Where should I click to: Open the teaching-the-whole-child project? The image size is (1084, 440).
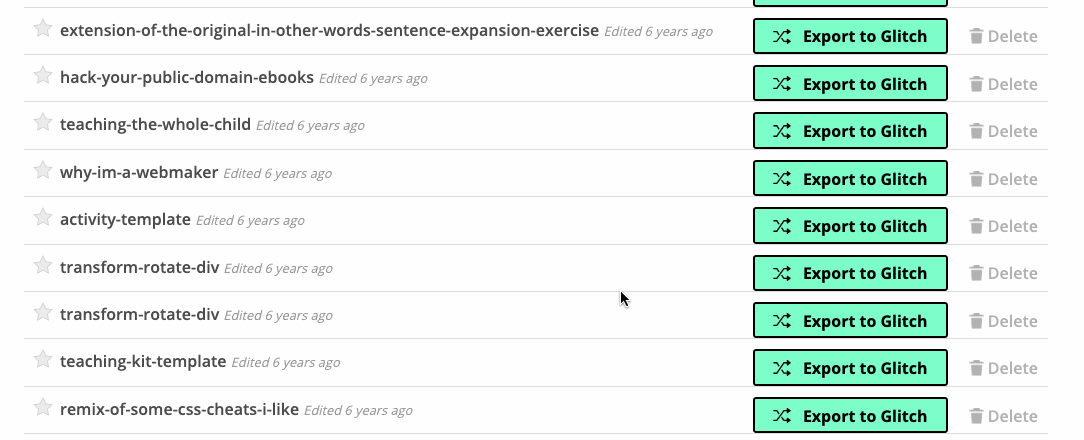[x=156, y=125]
